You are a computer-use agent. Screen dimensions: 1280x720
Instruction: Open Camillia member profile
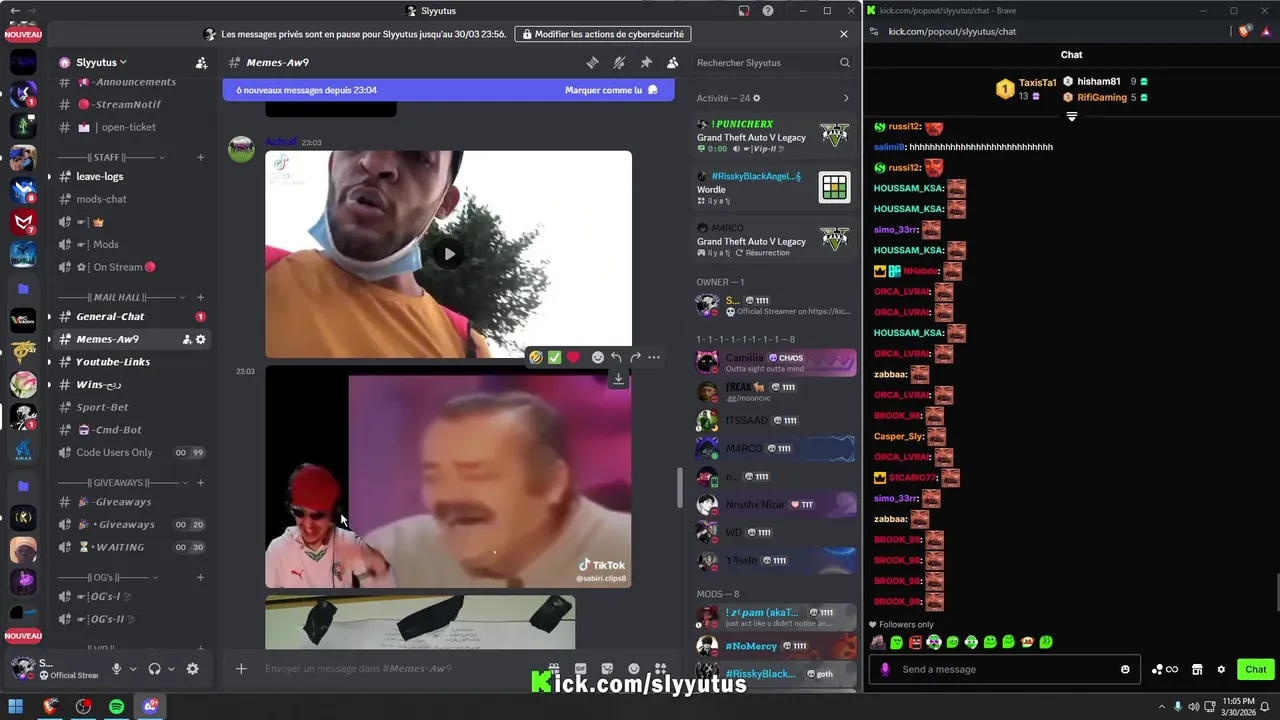(775, 362)
